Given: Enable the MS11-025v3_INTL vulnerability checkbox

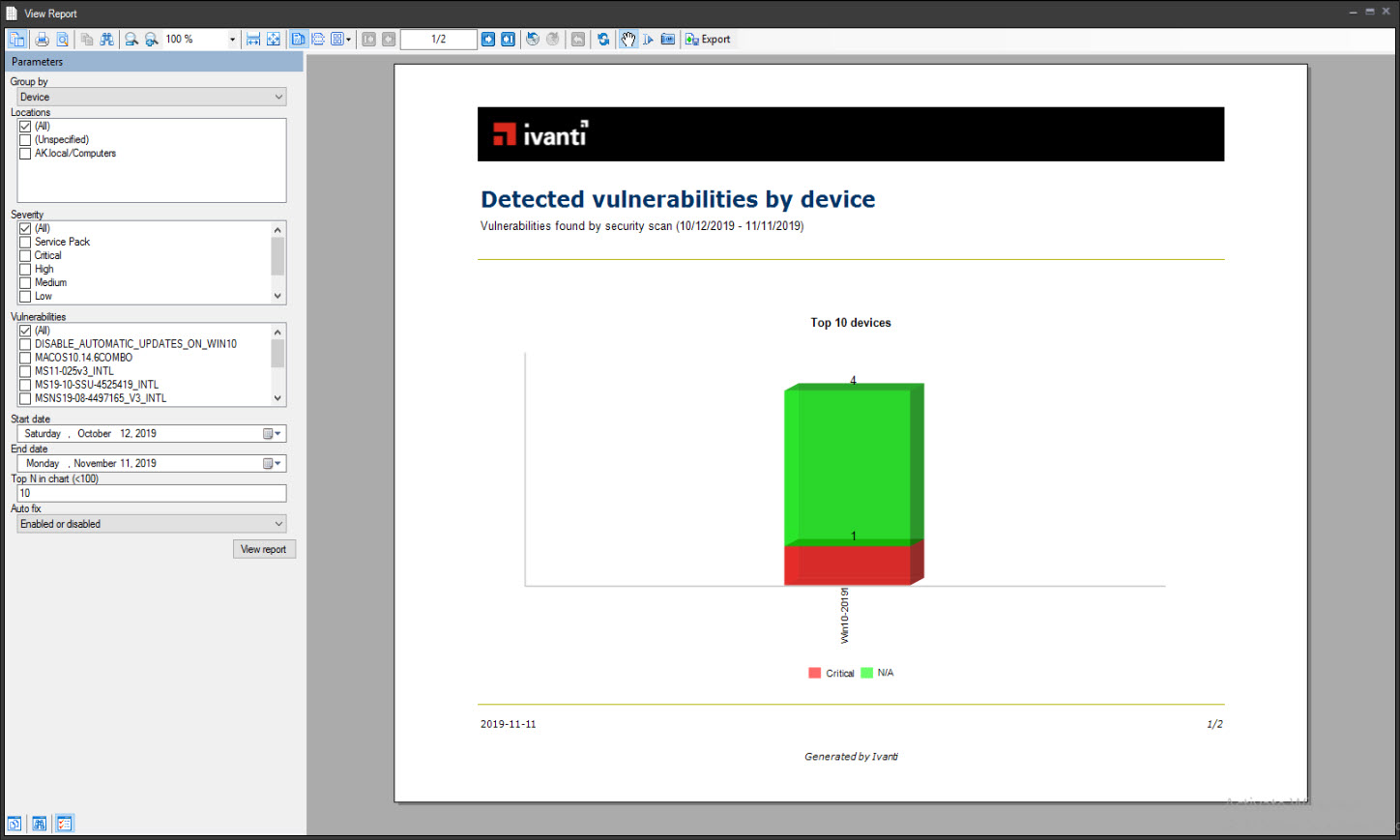Looking at the screenshot, I should click(x=24, y=370).
